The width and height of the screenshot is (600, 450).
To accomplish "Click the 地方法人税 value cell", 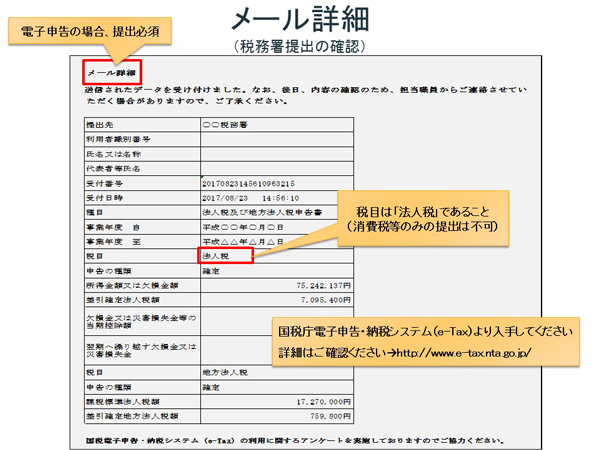I will [x=224, y=372].
